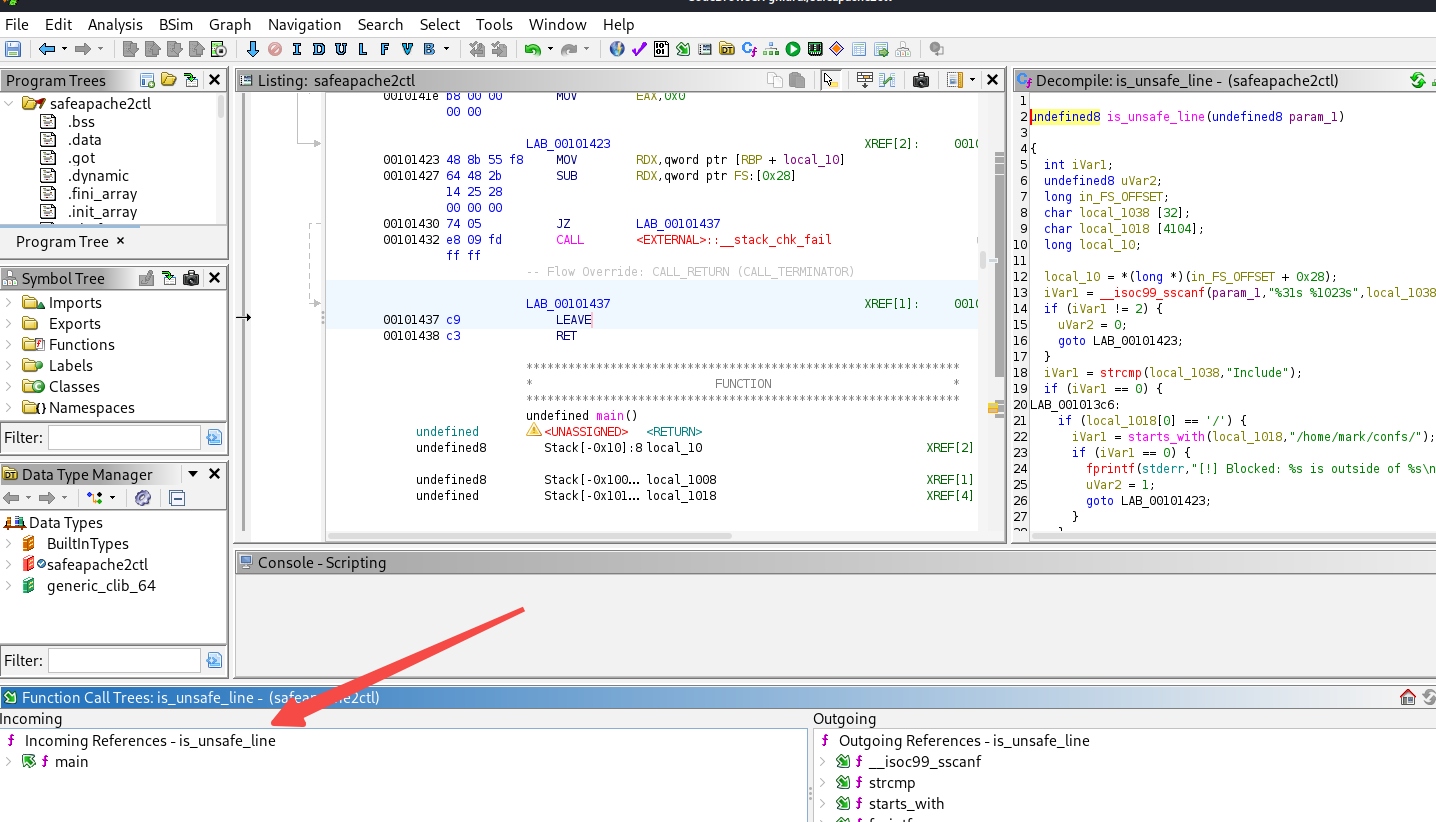Open the Analysis menu
Screen dimensions: 1436x822
115,24
